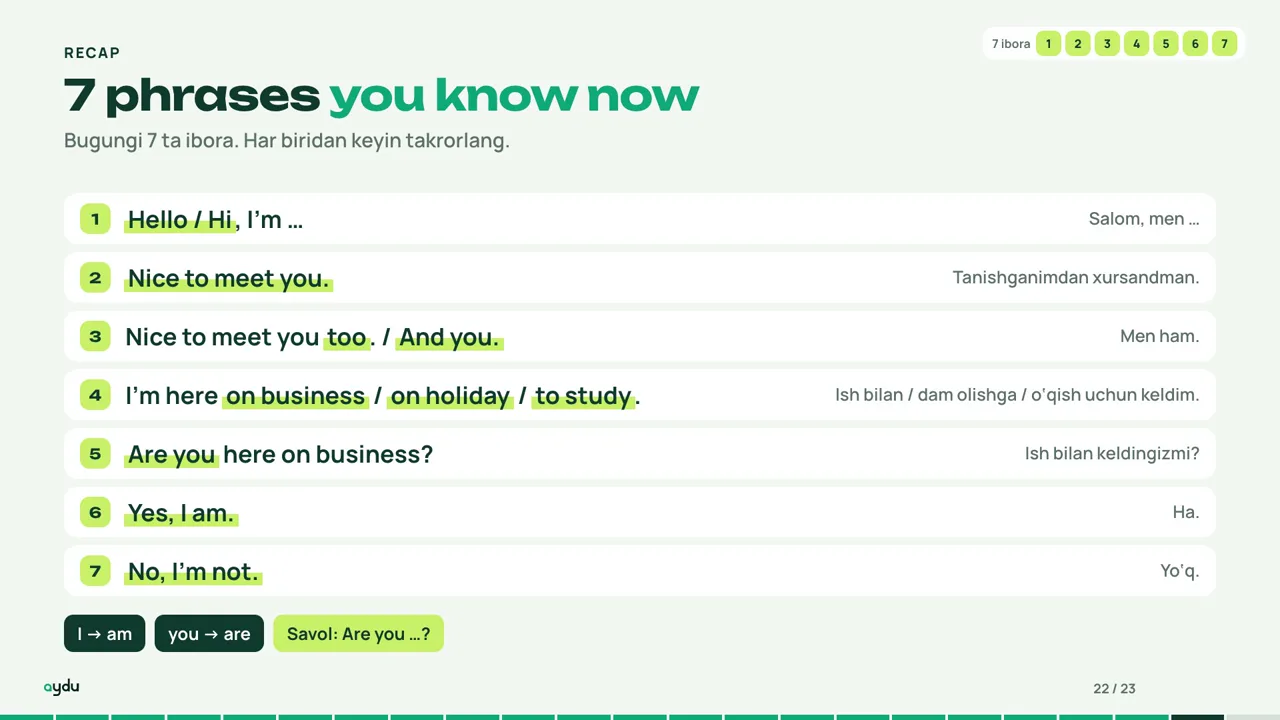Select the 'you → are' chip
The height and width of the screenshot is (720, 1280).
[x=209, y=634]
